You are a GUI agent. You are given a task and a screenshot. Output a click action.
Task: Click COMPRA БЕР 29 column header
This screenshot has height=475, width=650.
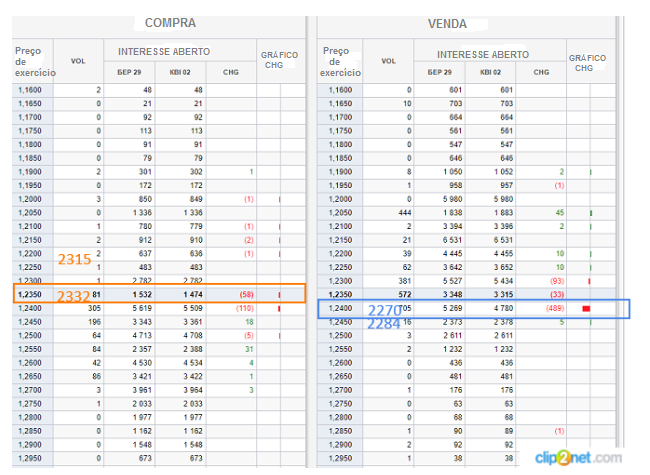tap(134, 72)
